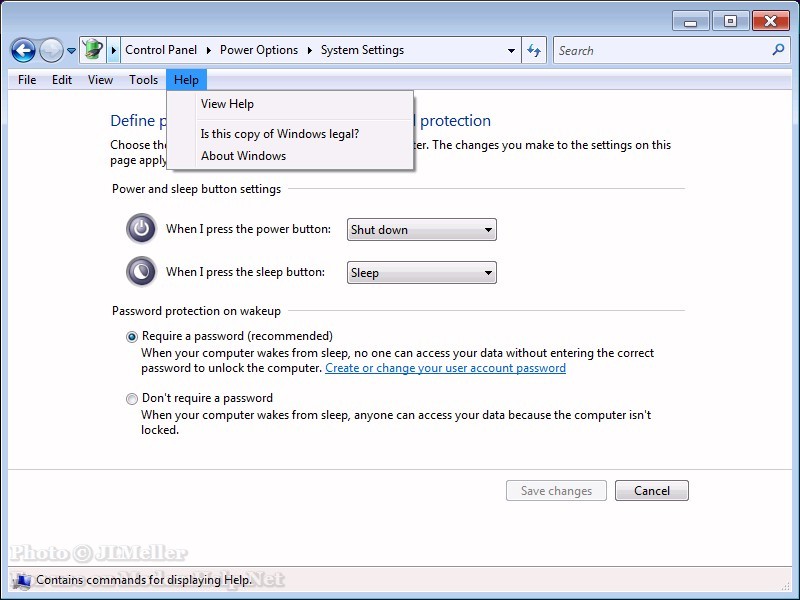
Task: Click the round power button icon
Action: pos(141,229)
